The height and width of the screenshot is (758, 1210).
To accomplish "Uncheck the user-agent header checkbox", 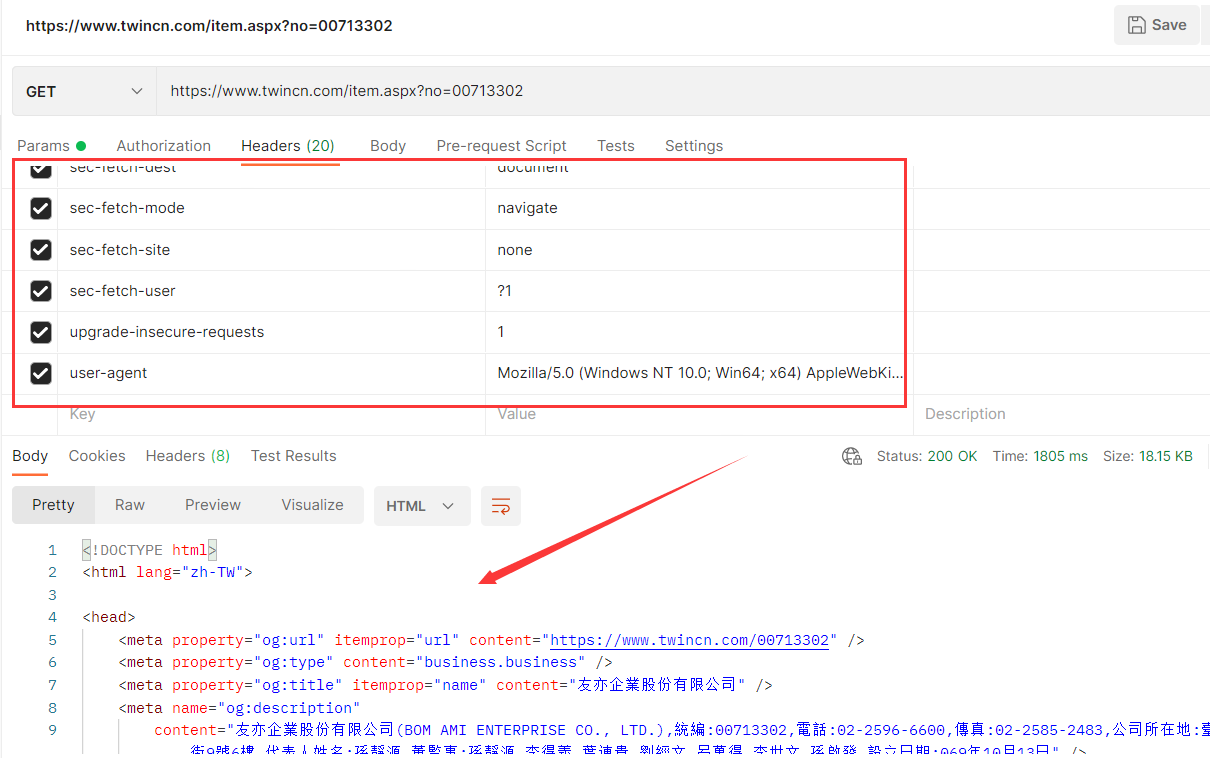I will coord(41,373).
